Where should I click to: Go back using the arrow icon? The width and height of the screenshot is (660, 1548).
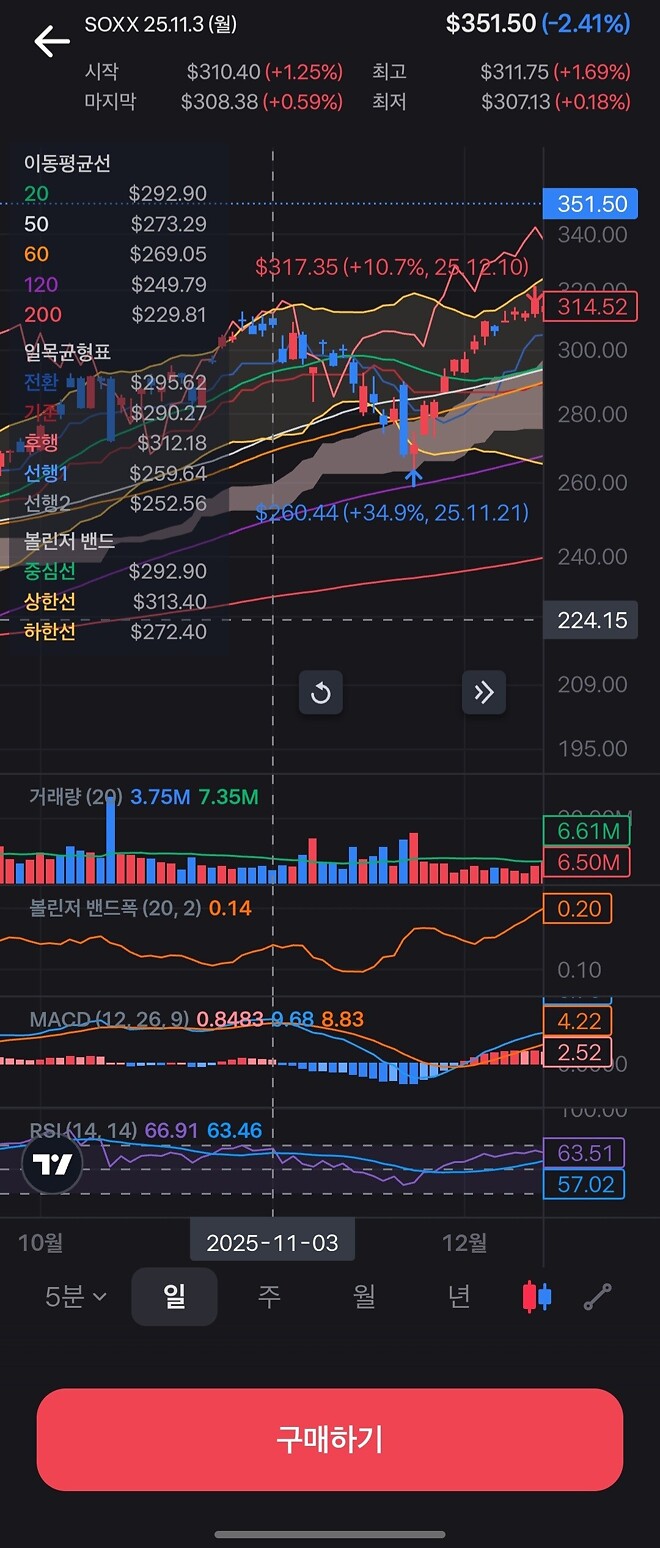click(x=52, y=40)
